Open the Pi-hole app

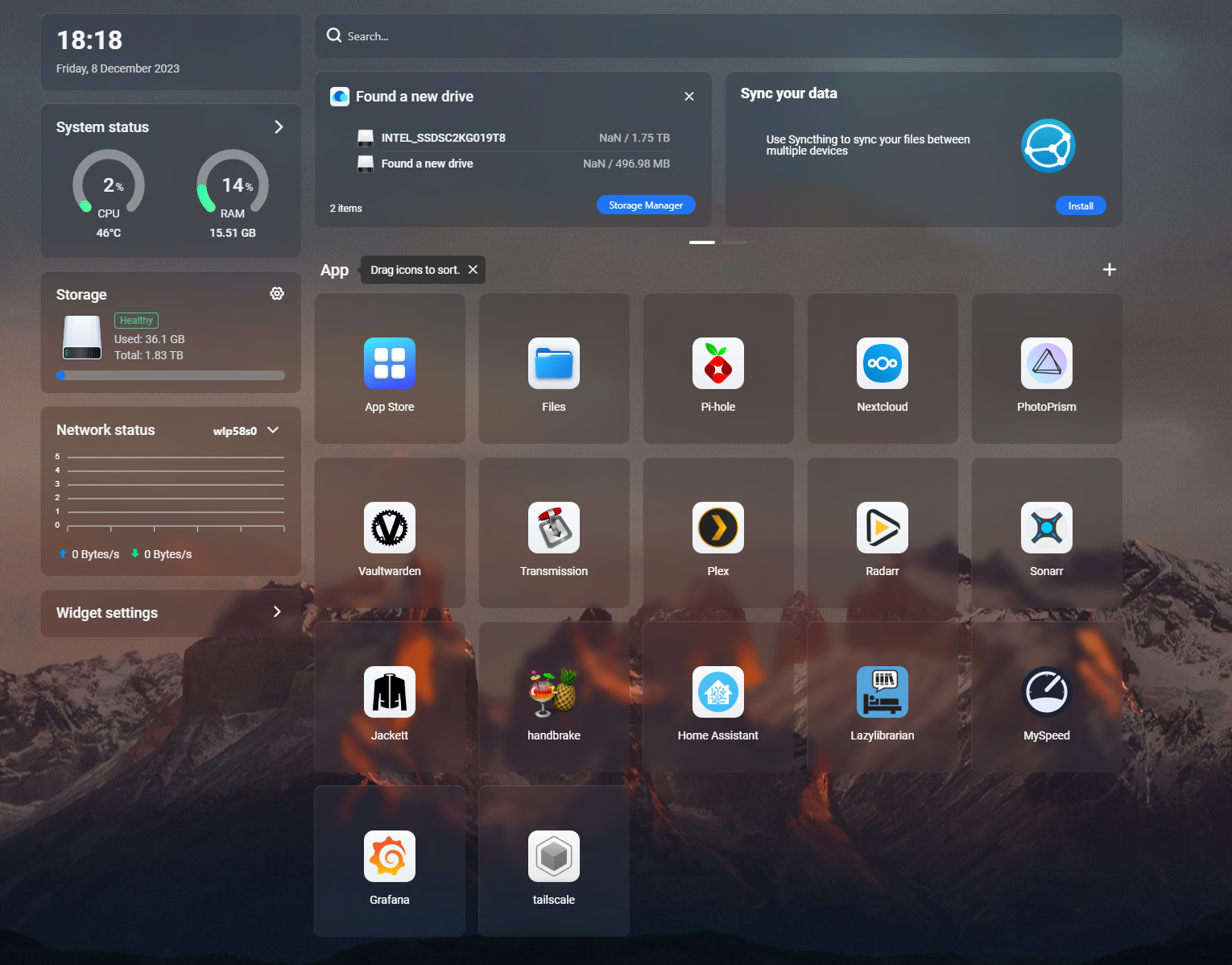coord(718,363)
